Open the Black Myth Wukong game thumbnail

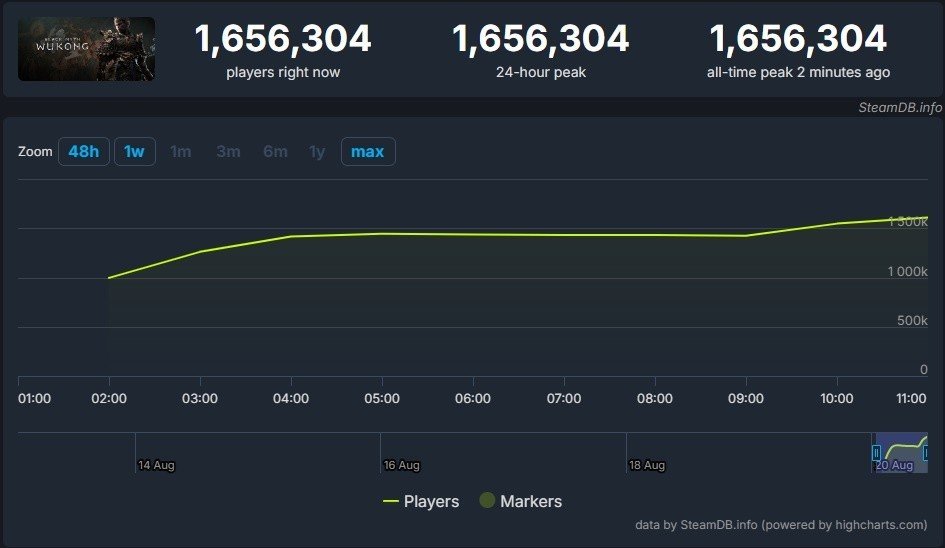coord(86,49)
